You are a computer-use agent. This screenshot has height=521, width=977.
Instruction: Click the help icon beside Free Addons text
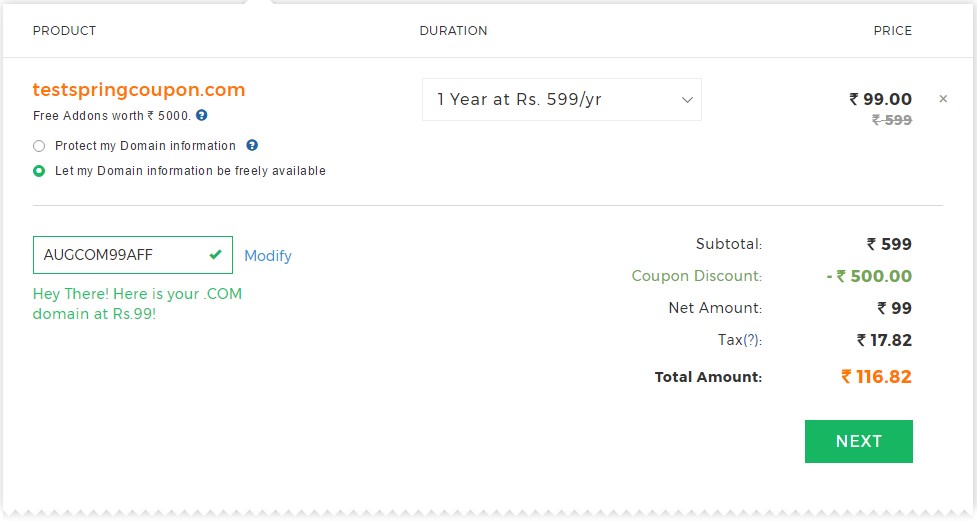201,115
